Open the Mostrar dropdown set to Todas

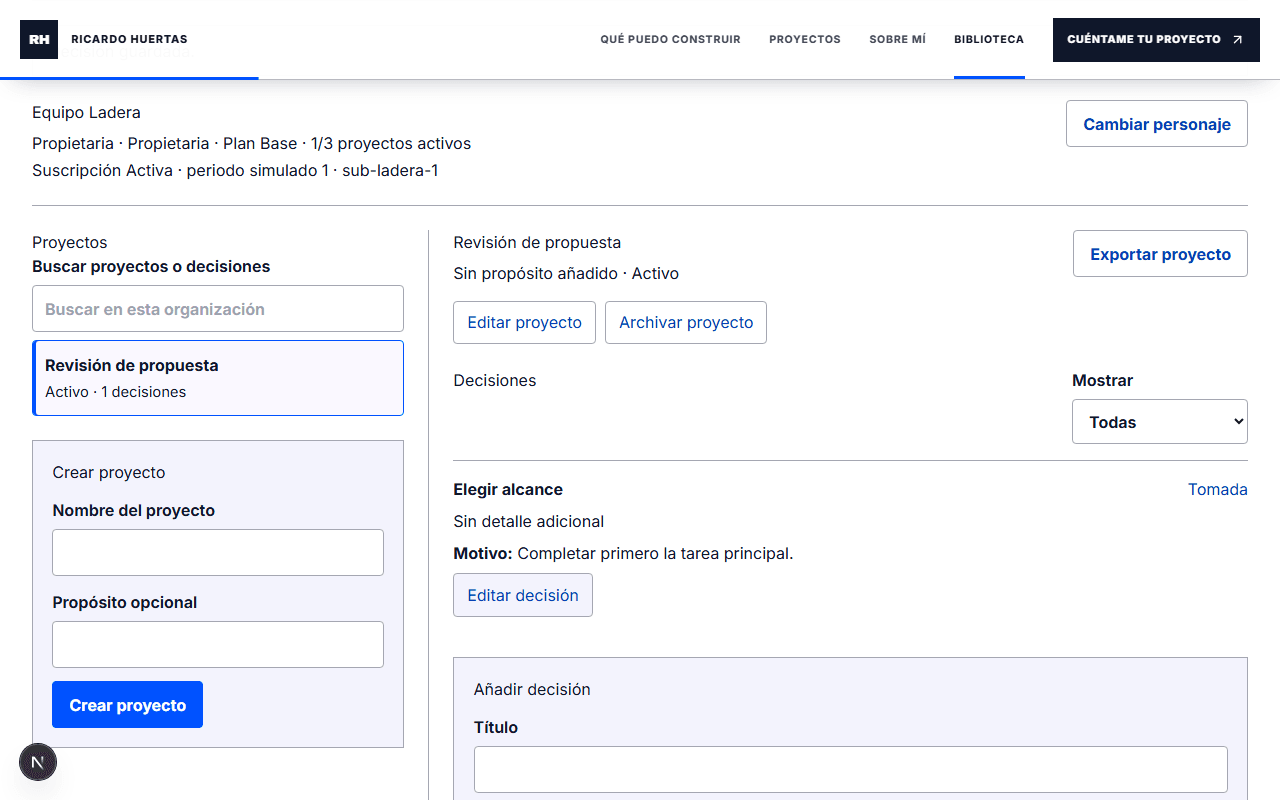point(1160,422)
